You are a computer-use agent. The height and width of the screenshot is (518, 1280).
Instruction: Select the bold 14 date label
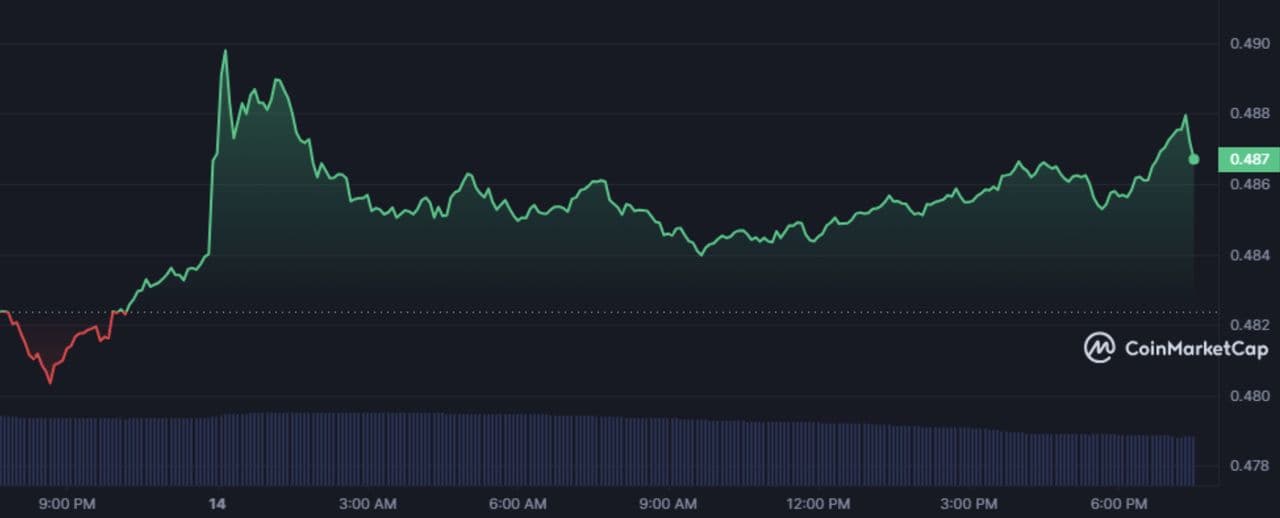[218, 503]
